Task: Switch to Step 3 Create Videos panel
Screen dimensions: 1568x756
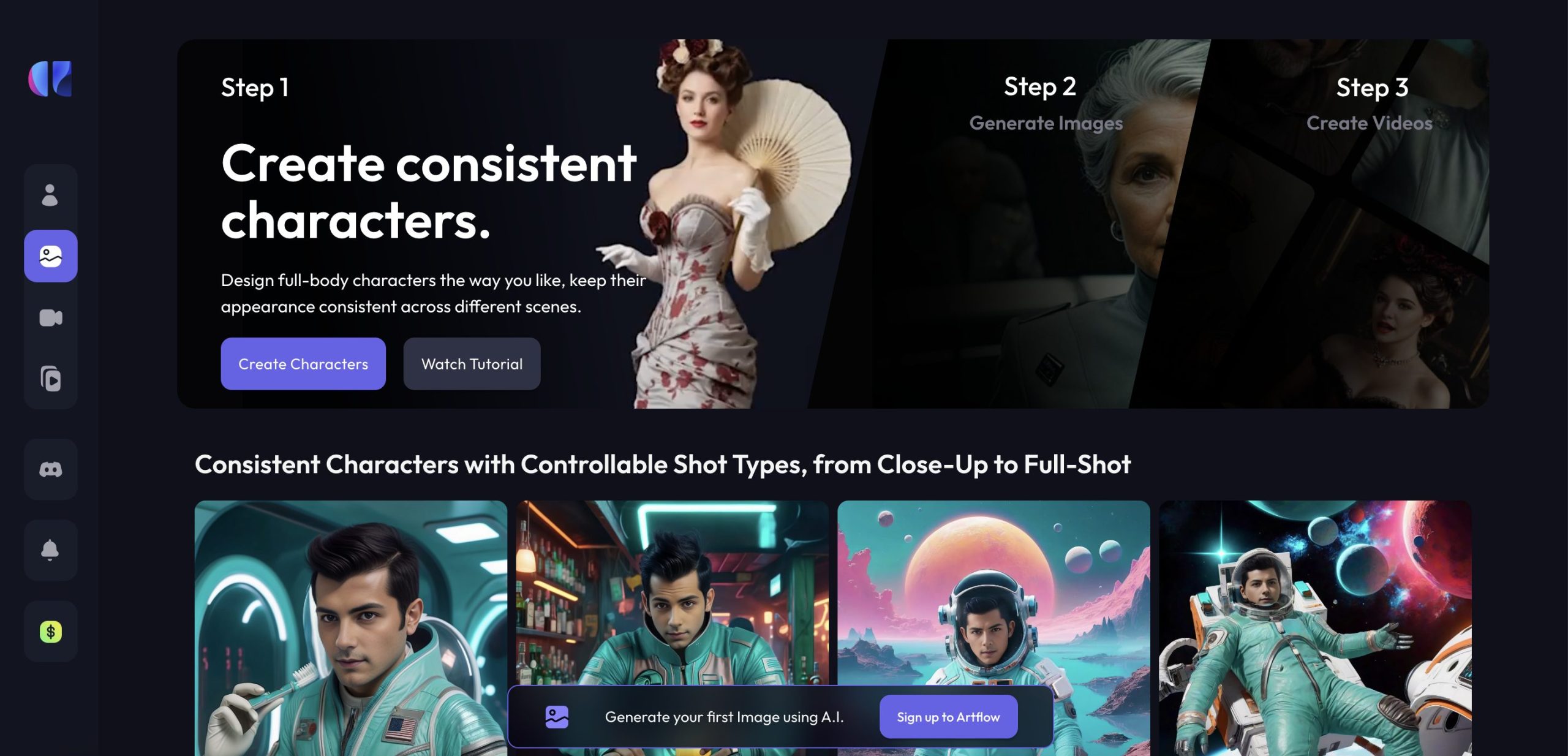Action: pos(1370,104)
